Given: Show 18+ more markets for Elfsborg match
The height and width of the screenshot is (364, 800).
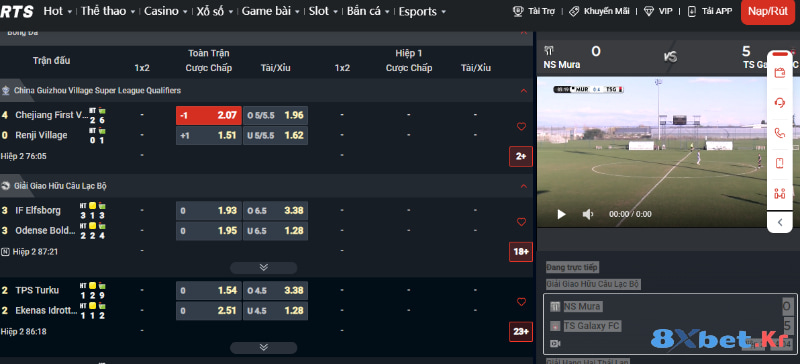Looking at the screenshot, I should pyautogui.click(x=520, y=252).
